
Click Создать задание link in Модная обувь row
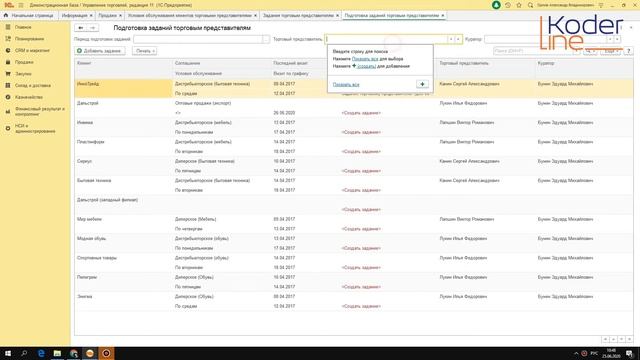point(361,248)
